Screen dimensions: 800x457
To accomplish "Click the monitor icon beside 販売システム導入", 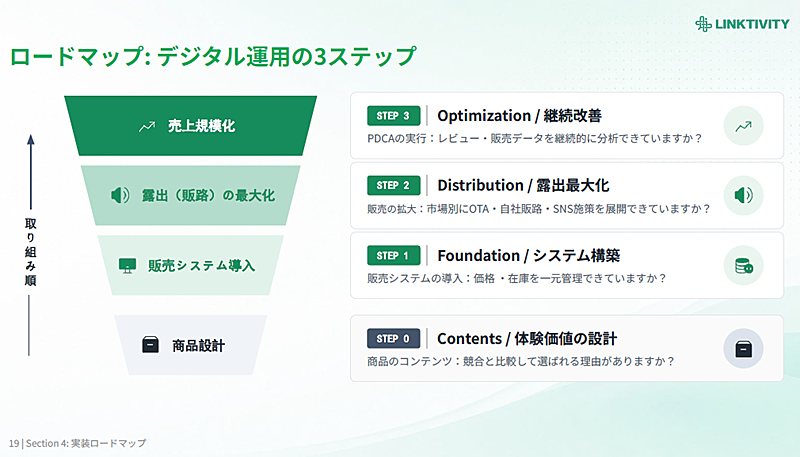I will (128, 265).
